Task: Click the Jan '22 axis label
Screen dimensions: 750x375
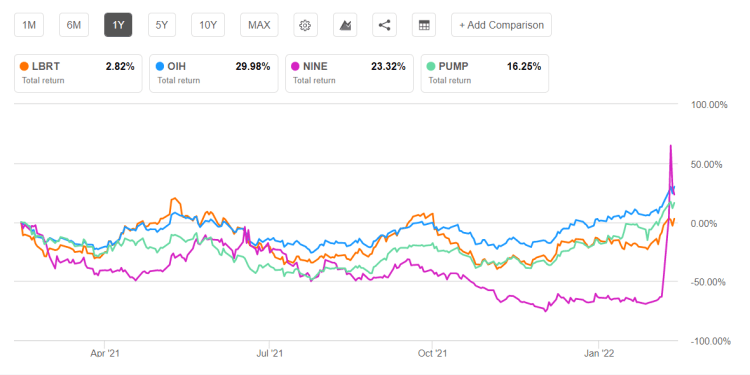Action: 598,354
